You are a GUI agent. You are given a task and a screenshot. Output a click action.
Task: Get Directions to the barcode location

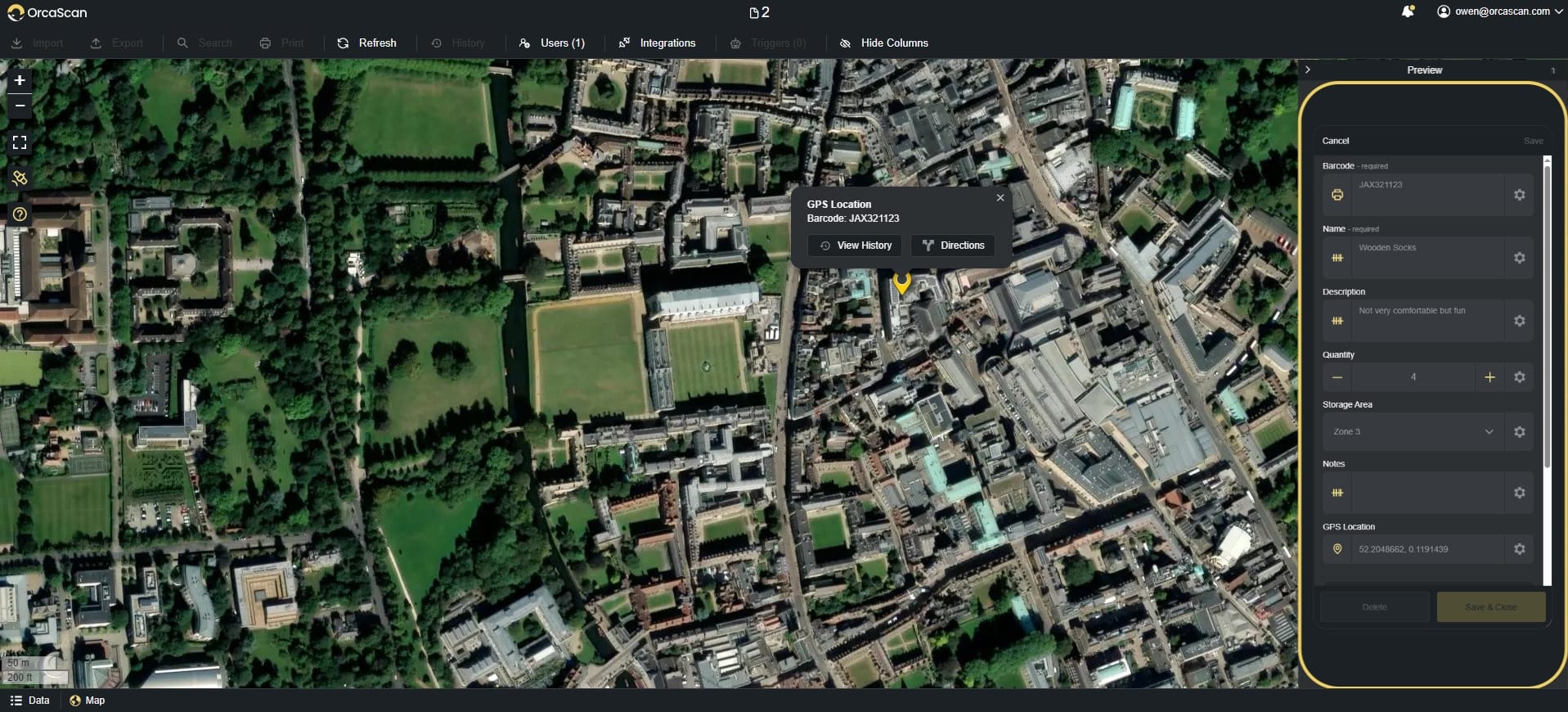click(953, 246)
